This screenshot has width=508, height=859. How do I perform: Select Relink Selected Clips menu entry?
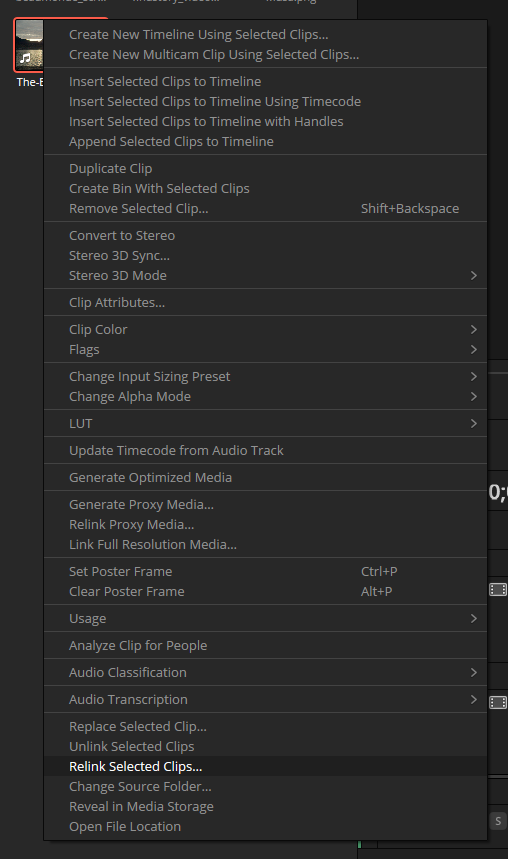click(265, 766)
